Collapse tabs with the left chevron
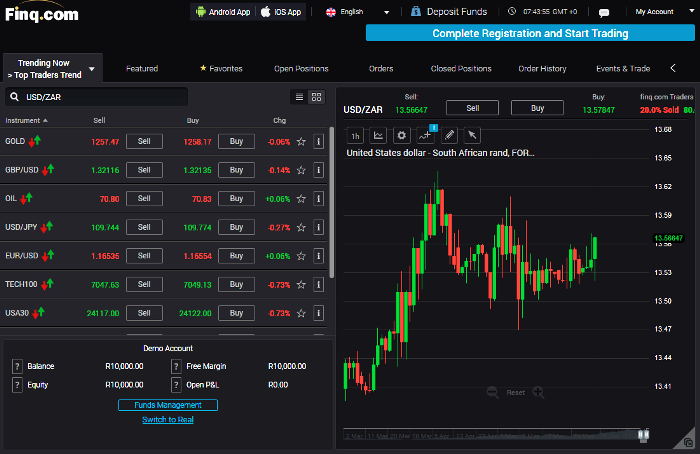700x454 pixels. point(673,68)
